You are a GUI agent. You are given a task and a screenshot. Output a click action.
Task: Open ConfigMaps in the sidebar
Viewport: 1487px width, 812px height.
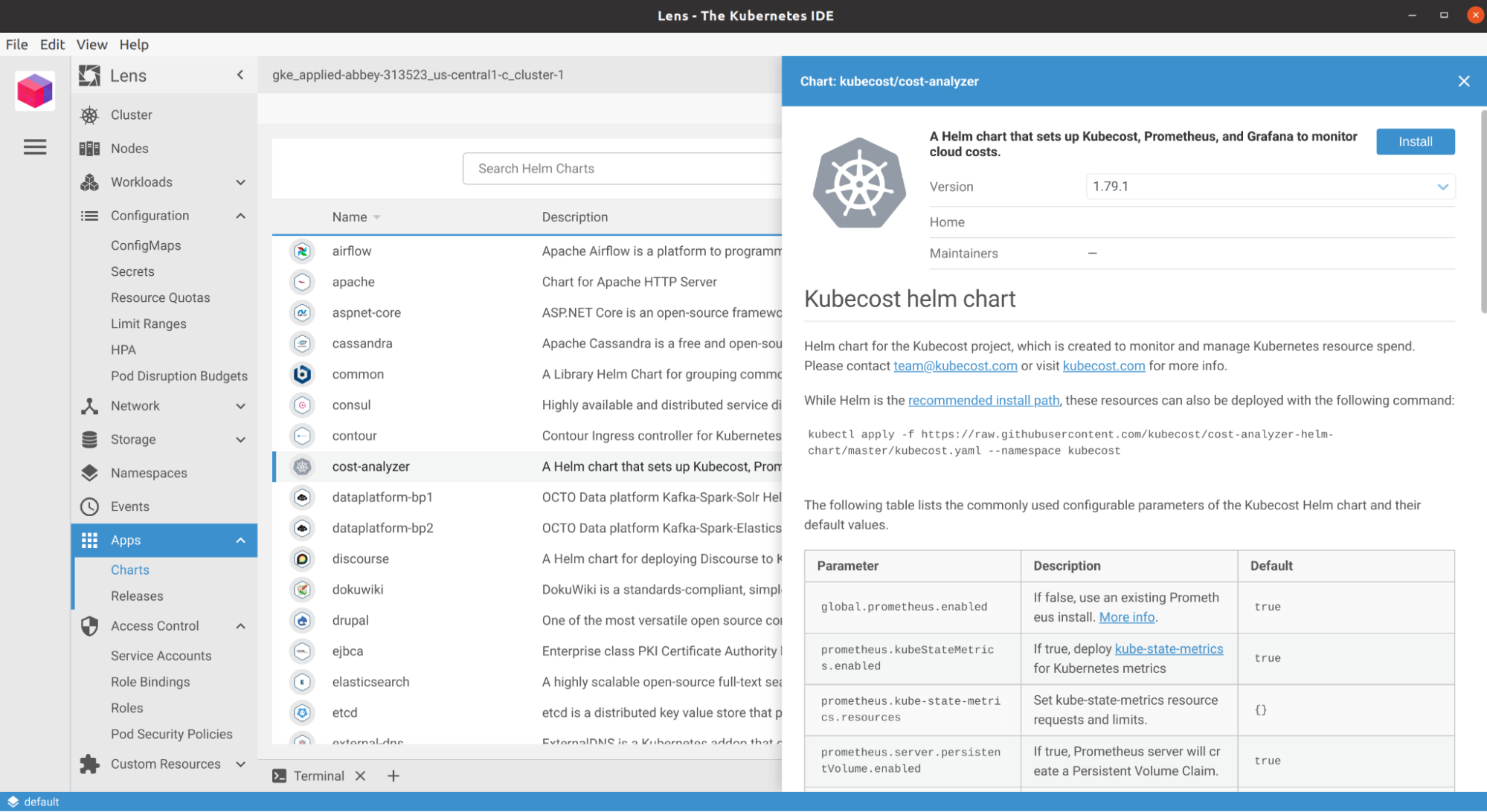tap(146, 245)
